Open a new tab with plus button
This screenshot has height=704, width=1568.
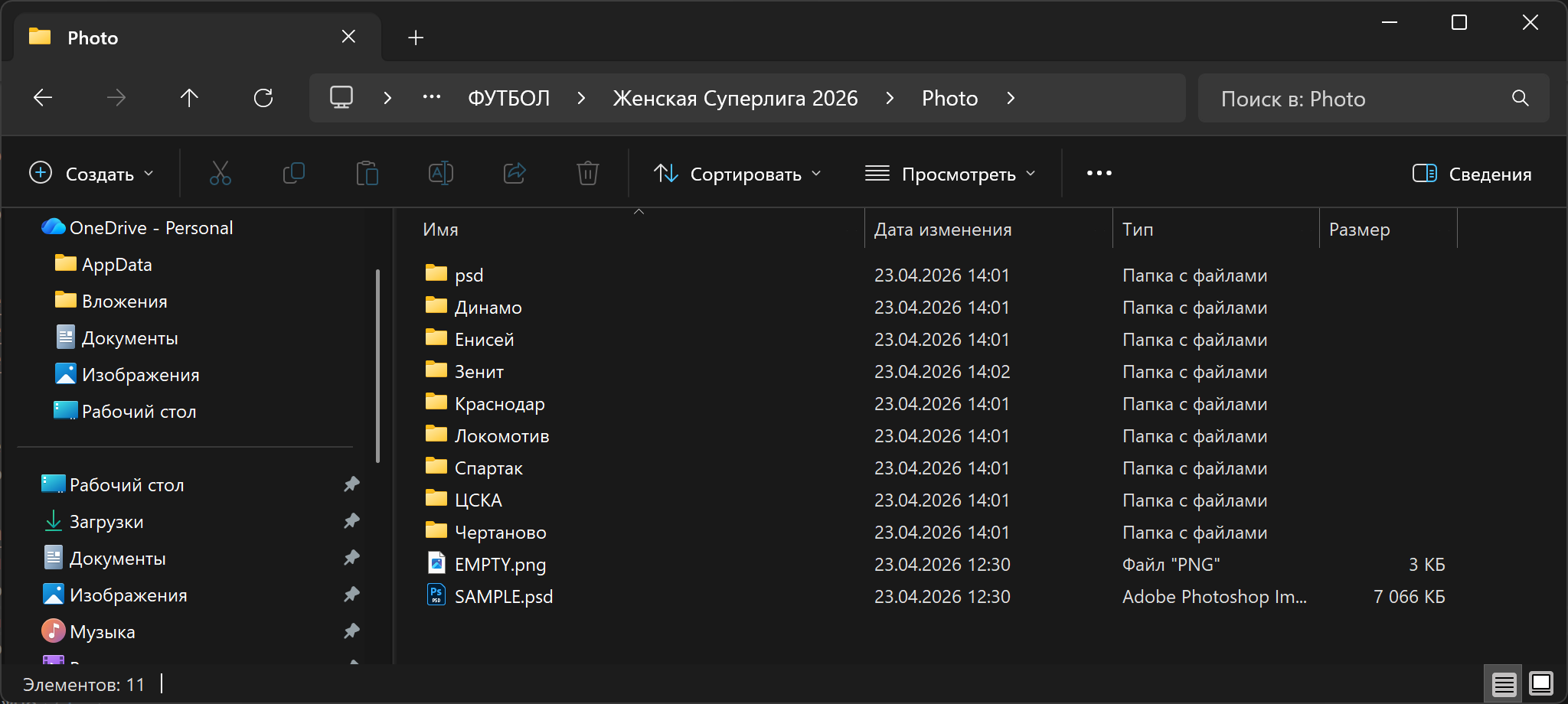click(x=416, y=37)
